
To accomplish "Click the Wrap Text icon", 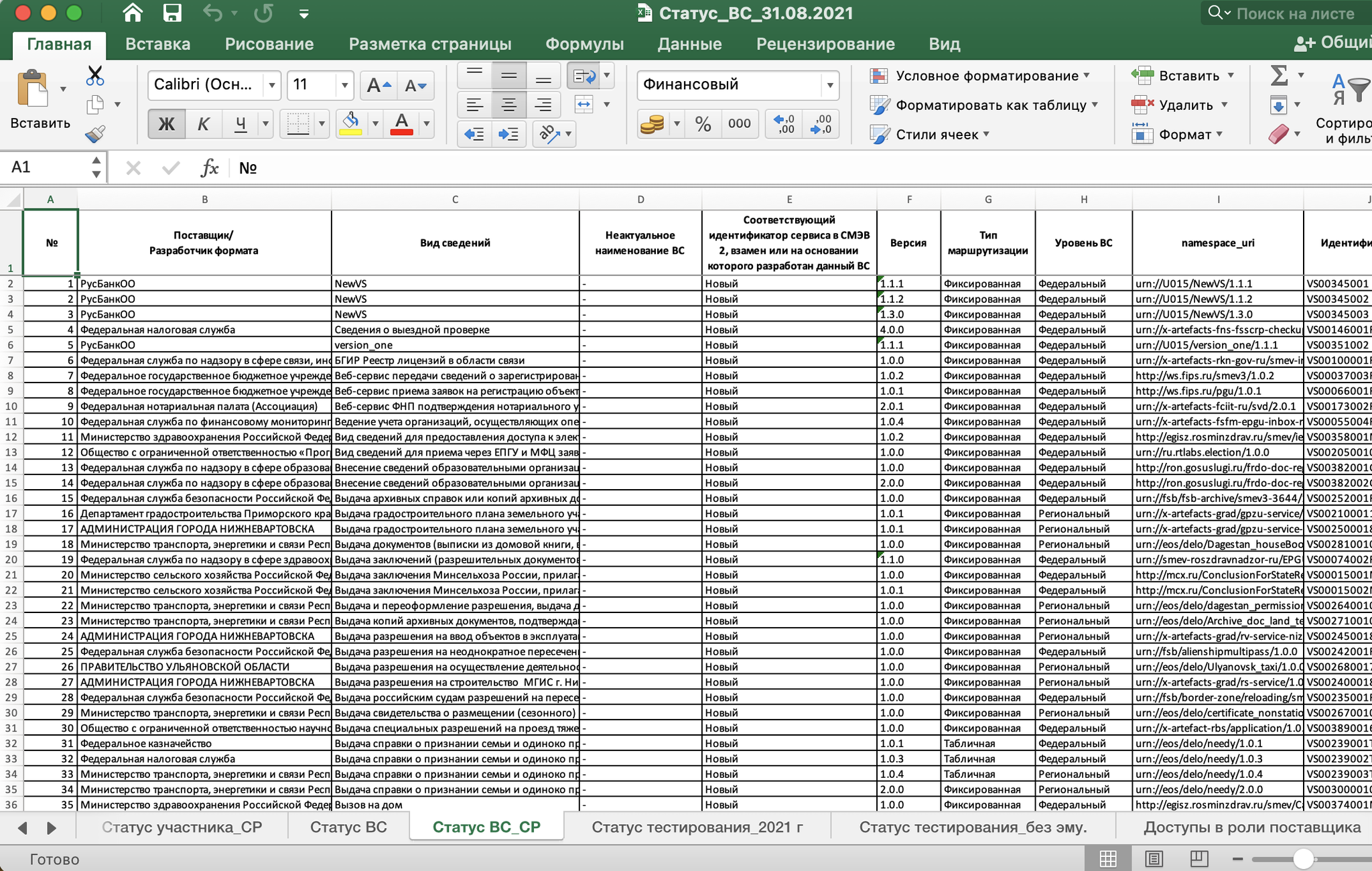I will point(584,76).
